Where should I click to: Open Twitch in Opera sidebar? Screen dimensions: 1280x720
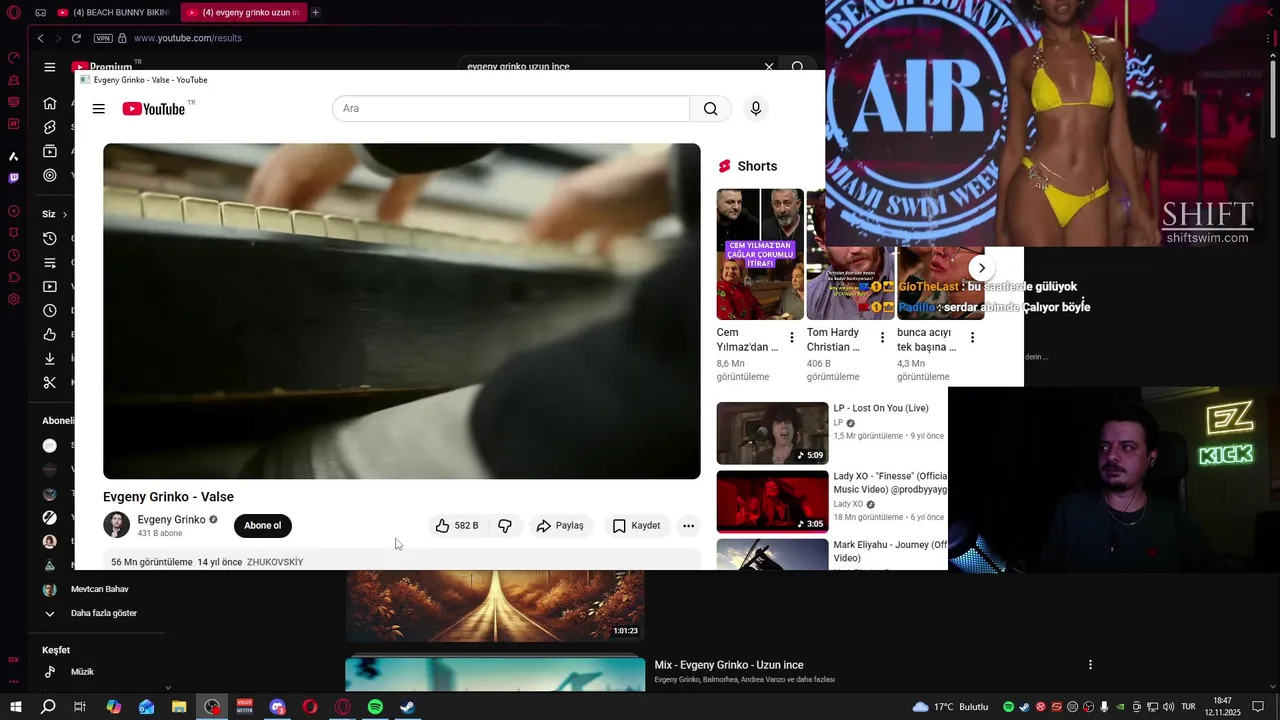(13, 178)
